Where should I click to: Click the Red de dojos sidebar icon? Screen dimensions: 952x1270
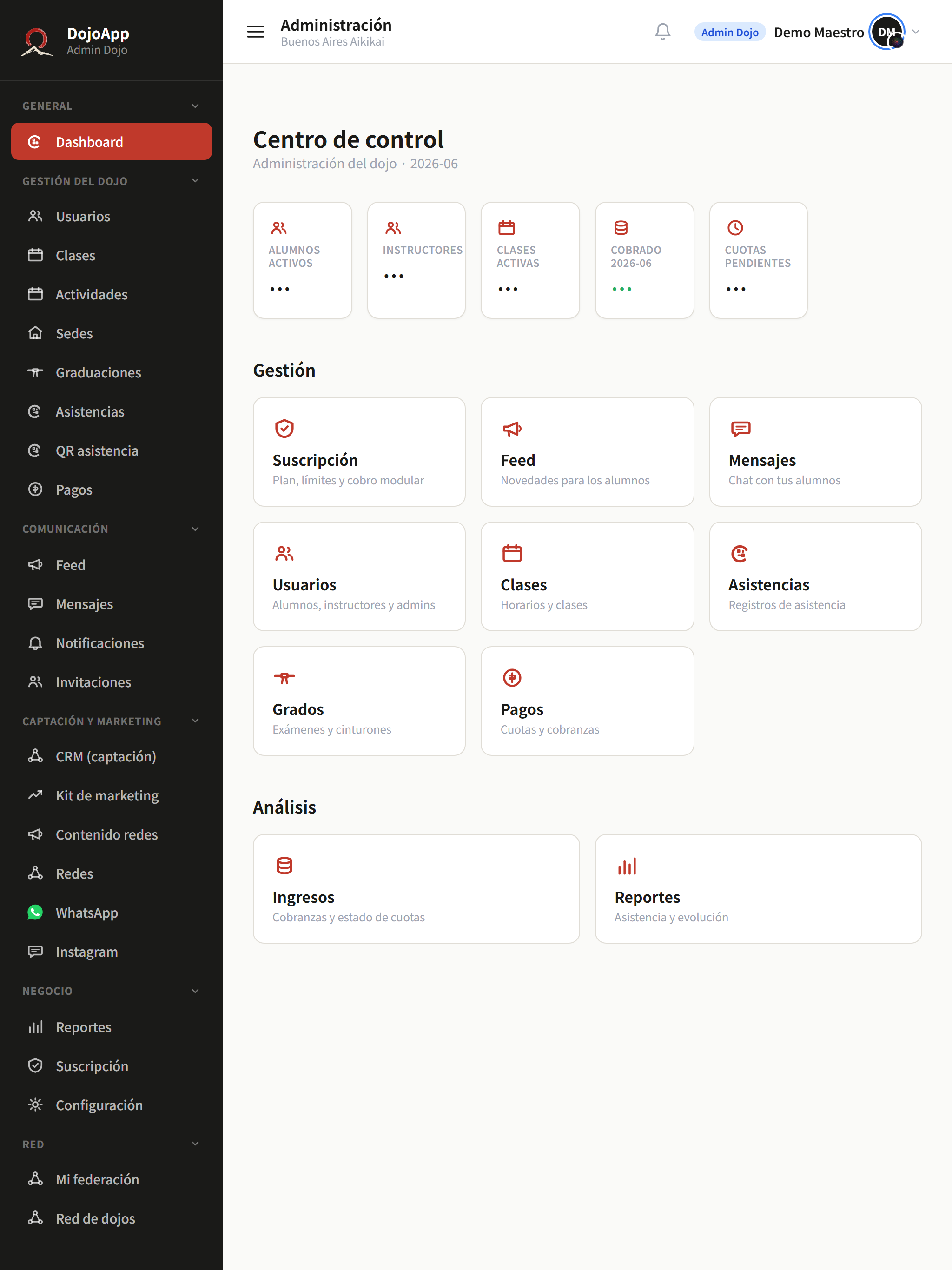coord(35,1218)
